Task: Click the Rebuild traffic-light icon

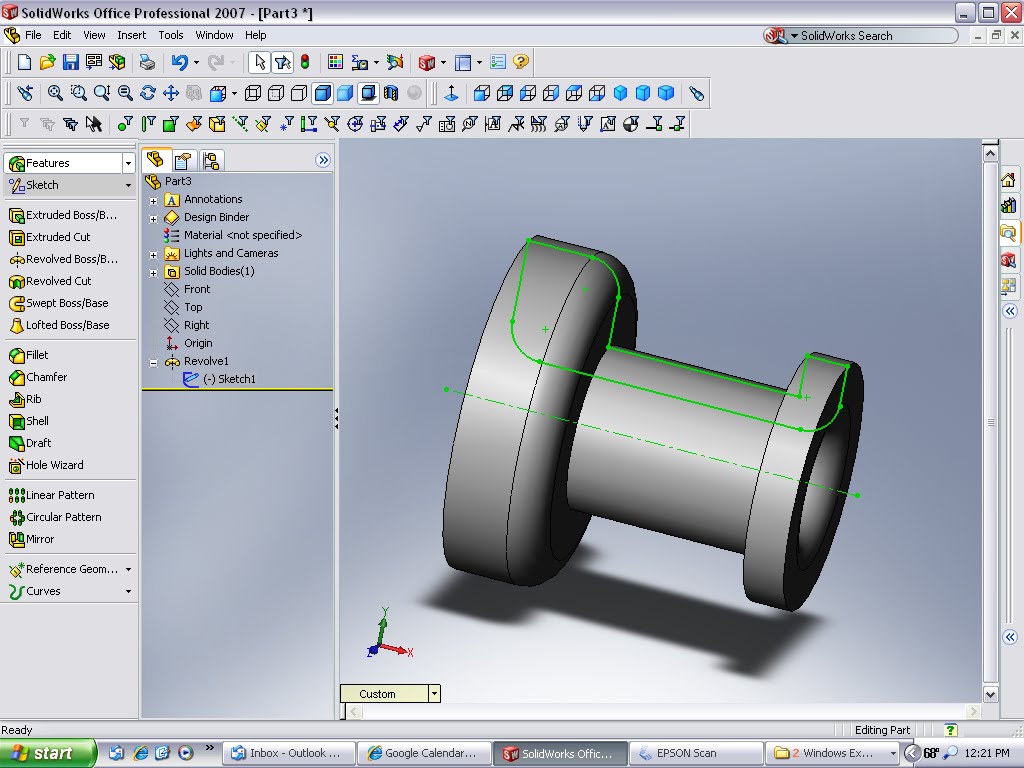Action: 303,61
